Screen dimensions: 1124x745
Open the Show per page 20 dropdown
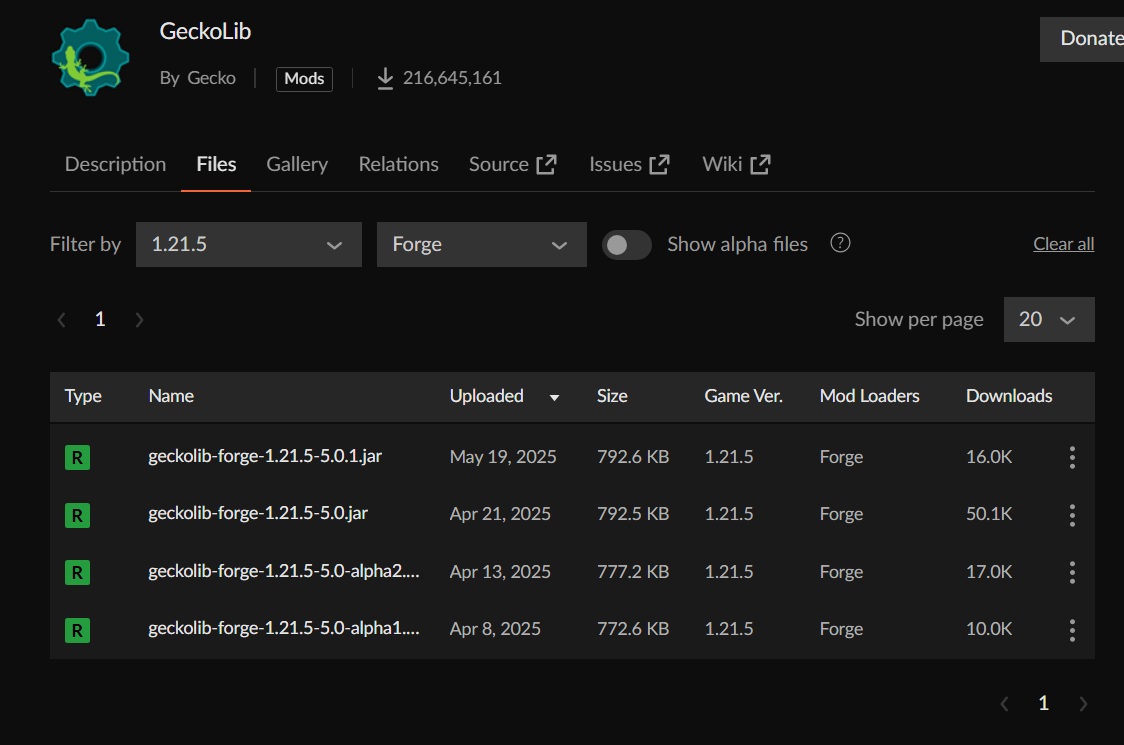[x=1049, y=319]
